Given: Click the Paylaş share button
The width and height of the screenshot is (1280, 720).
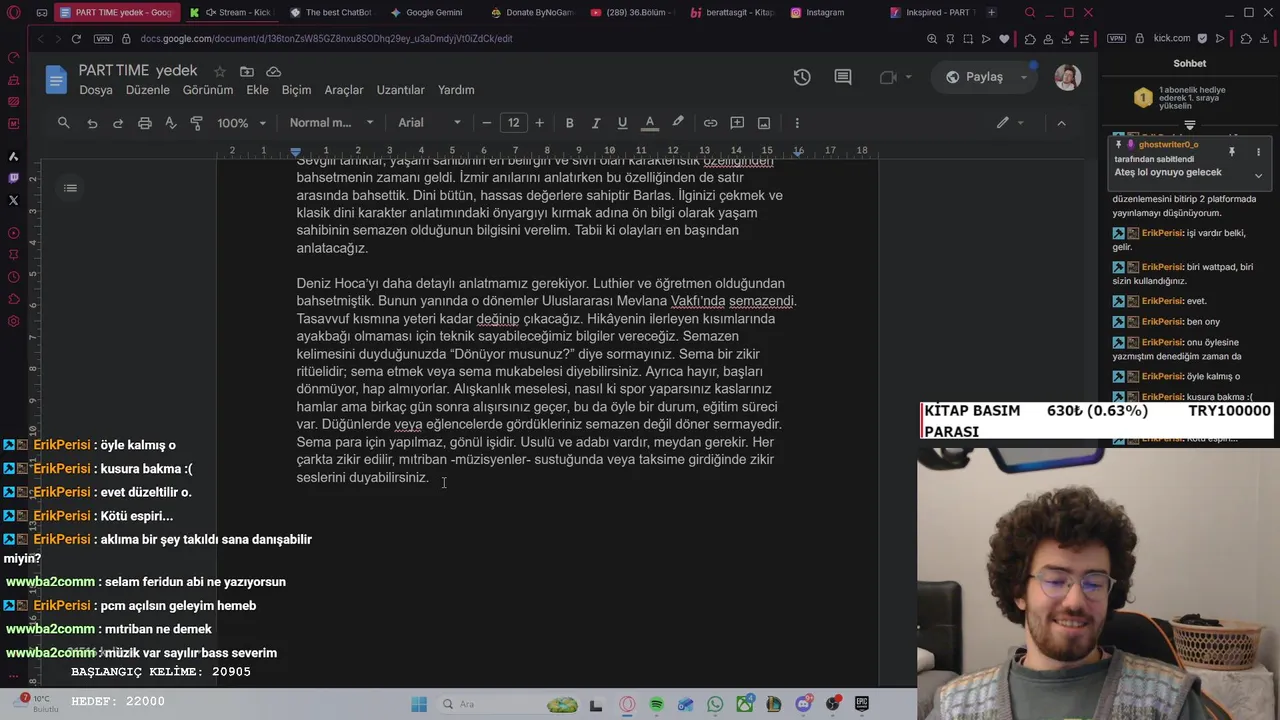Looking at the screenshot, I should (x=974, y=77).
